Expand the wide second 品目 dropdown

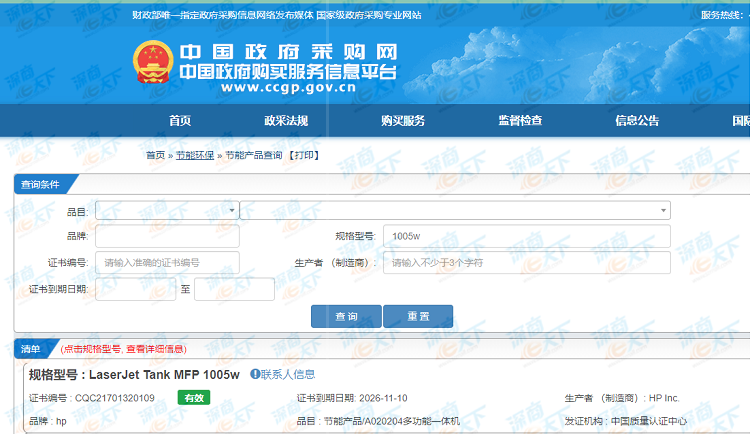pos(455,211)
